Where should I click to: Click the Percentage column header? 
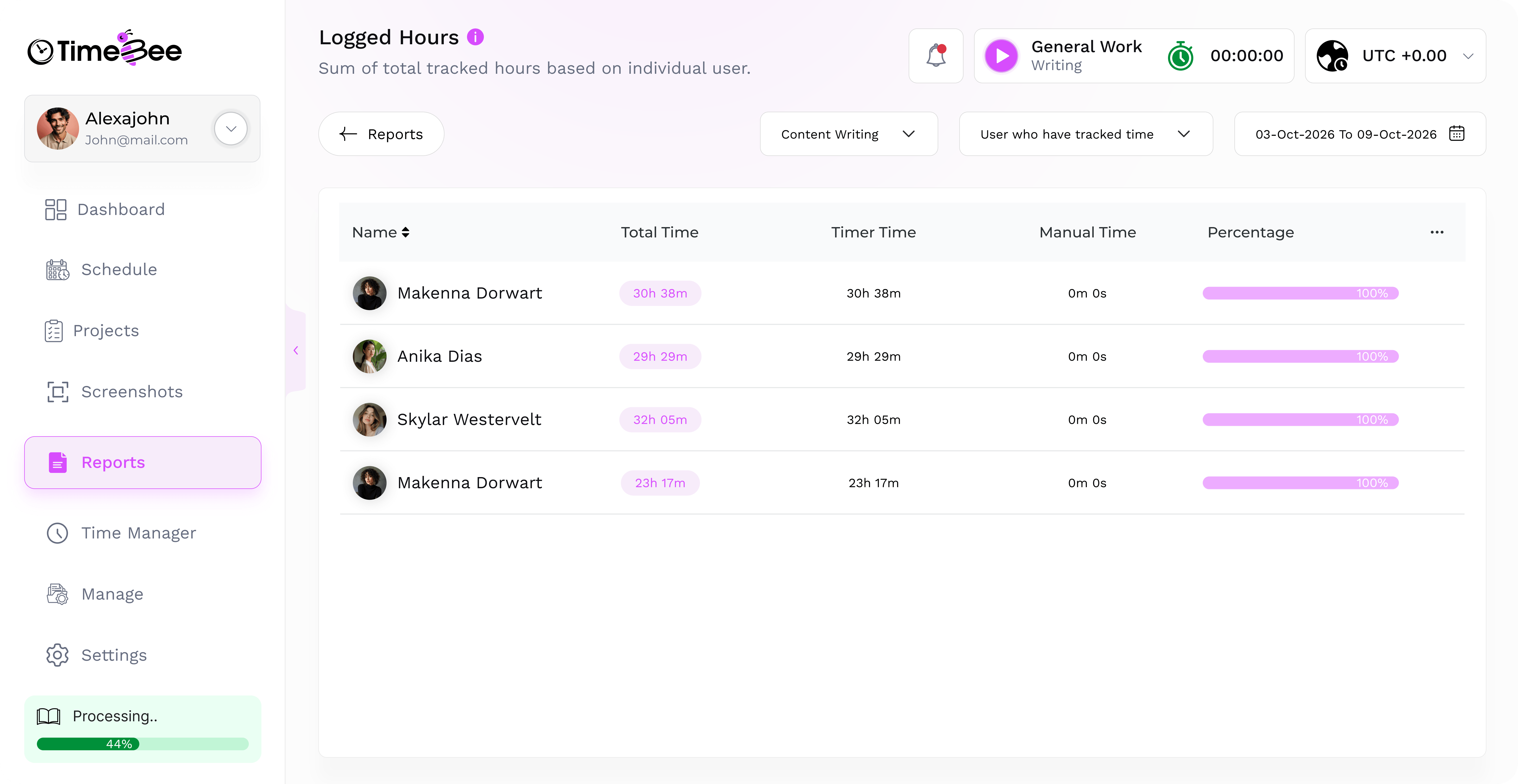coord(1251,233)
